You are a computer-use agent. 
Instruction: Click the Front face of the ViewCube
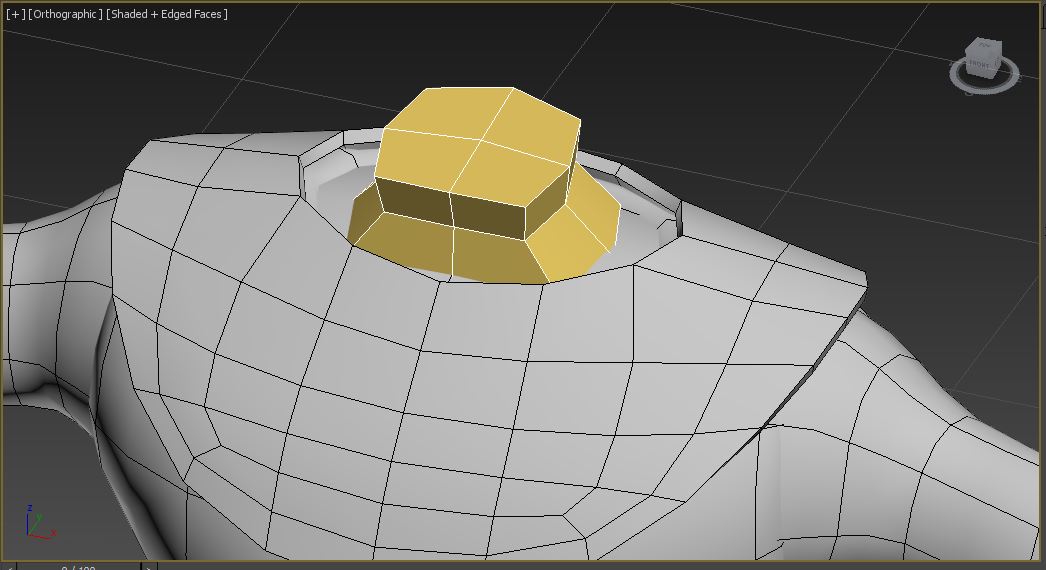978,65
